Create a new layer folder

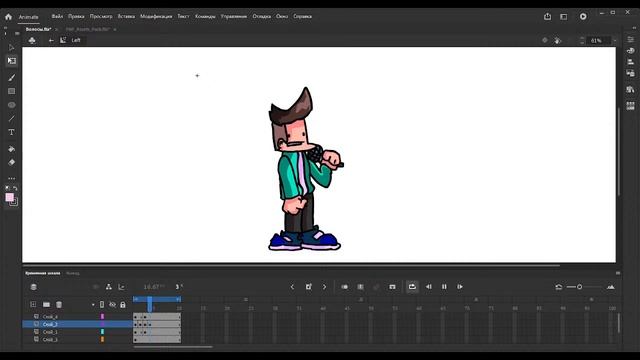(x=46, y=304)
